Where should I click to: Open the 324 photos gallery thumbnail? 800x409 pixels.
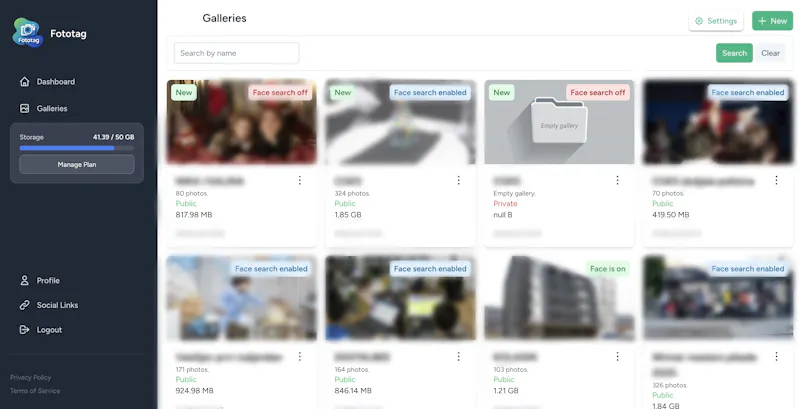pos(401,122)
